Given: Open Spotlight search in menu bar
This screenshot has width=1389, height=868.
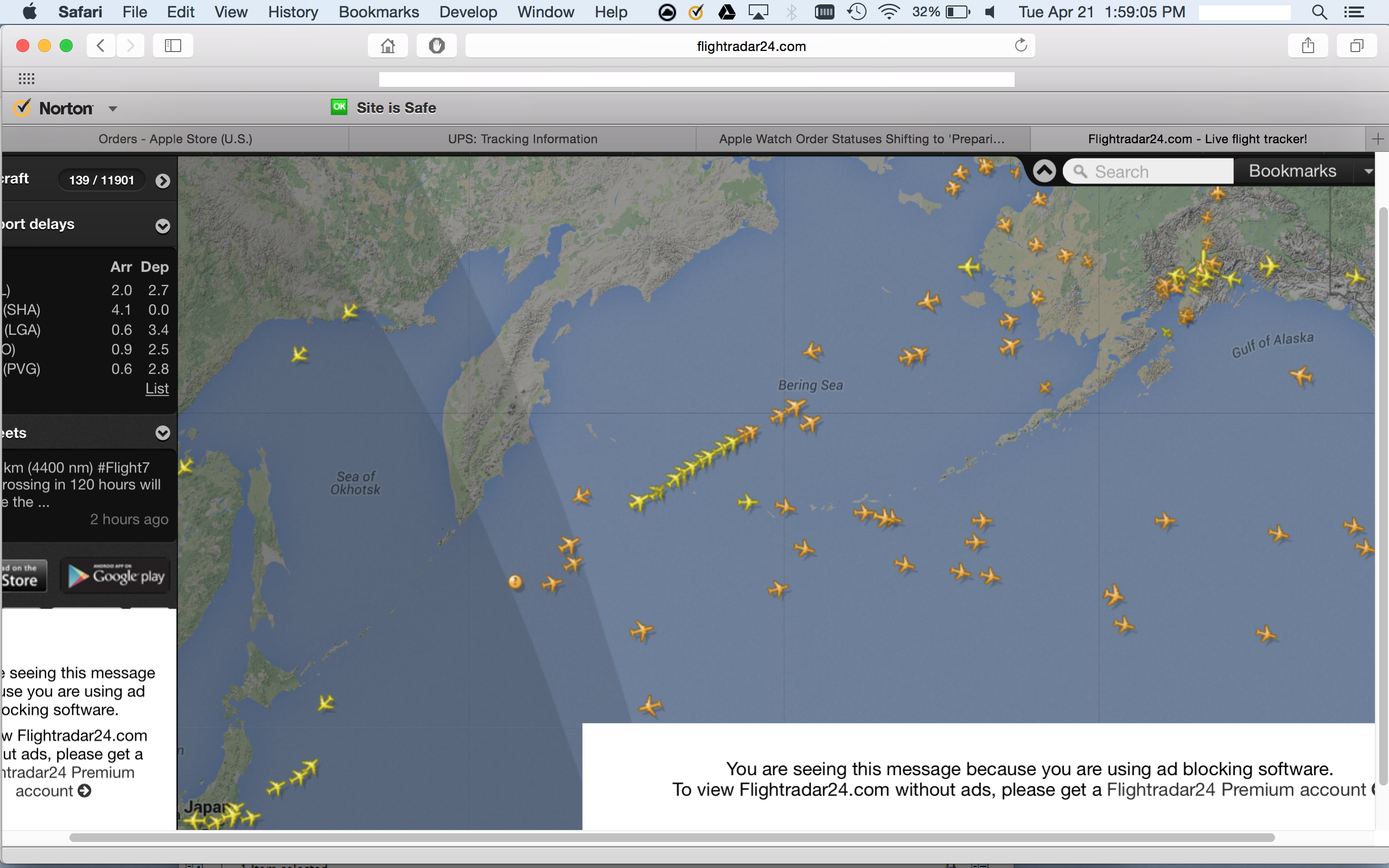Looking at the screenshot, I should (1319, 12).
